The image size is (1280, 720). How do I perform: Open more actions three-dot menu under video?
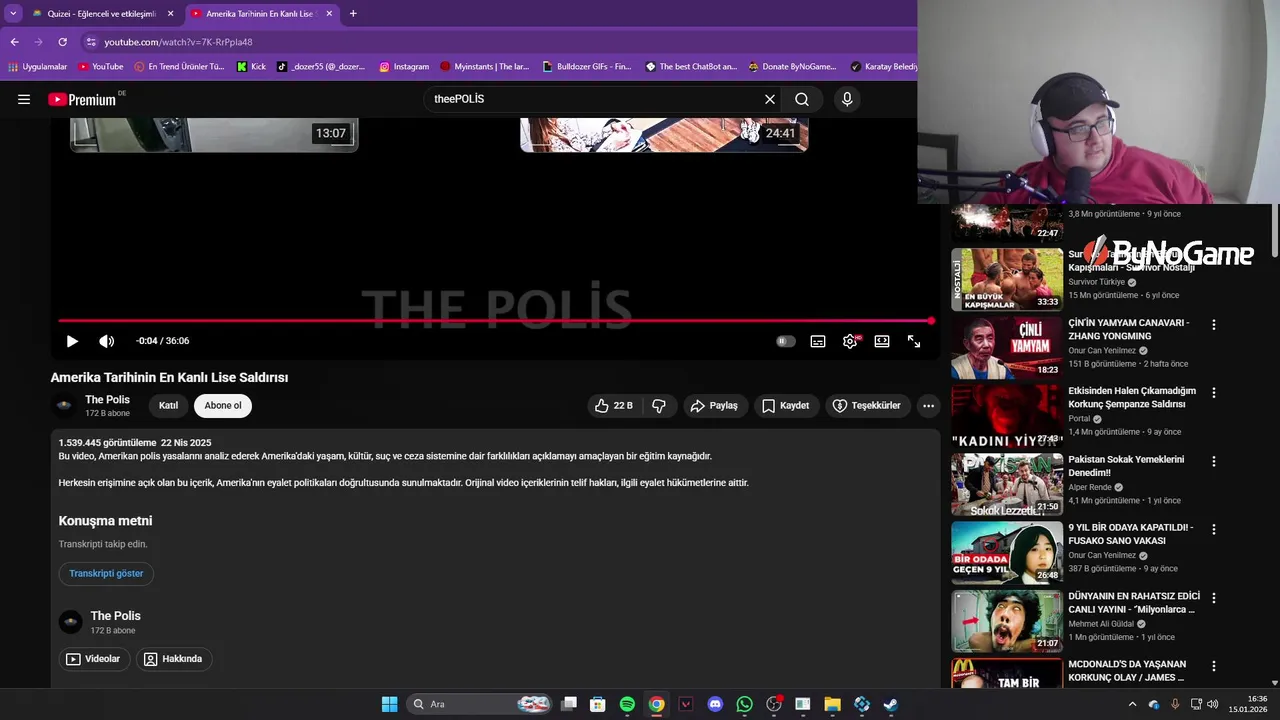(928, 406)
